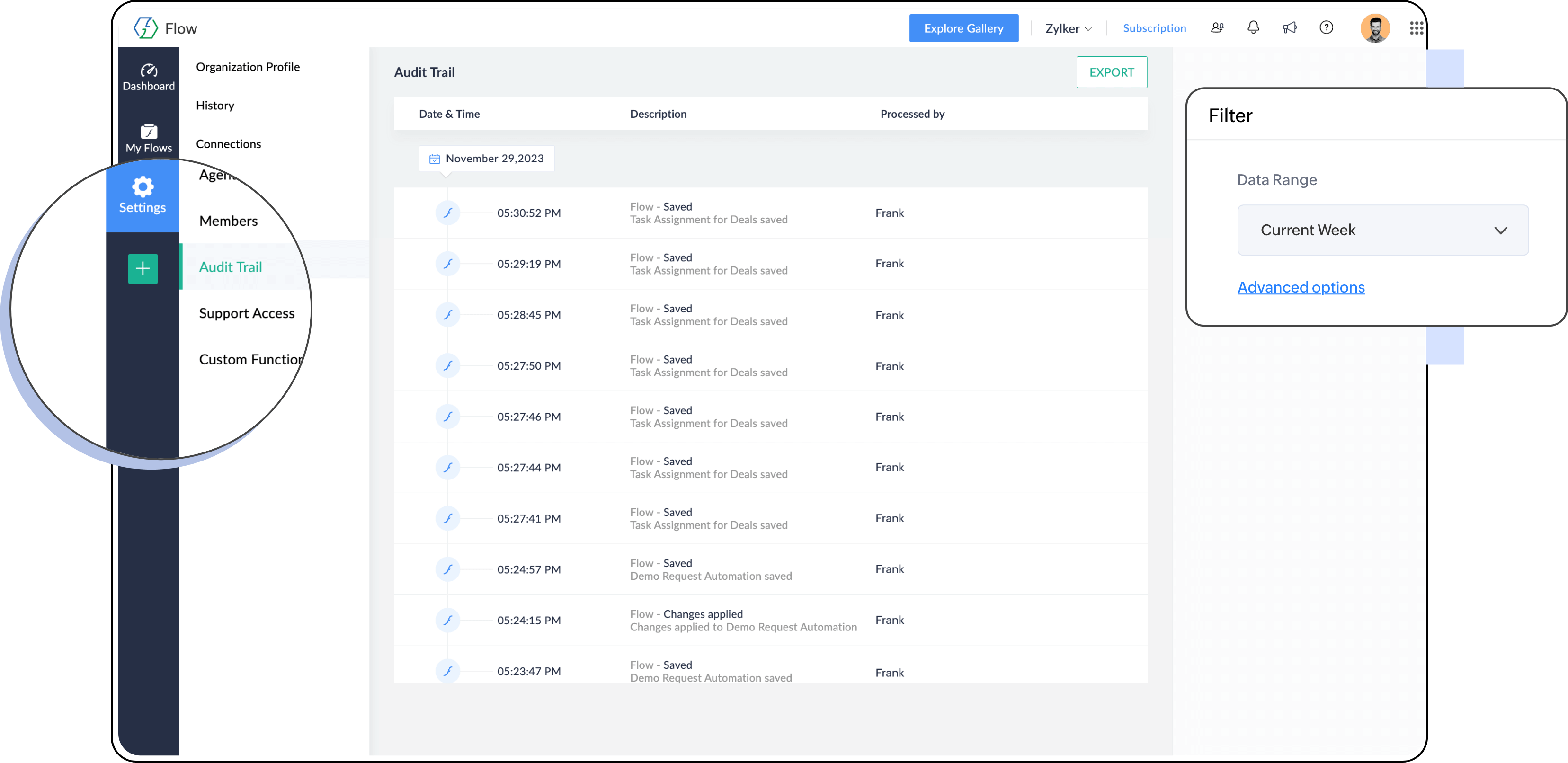Open Support Access settings page
Screen dimensions: 1568x763
pos(247,313)
